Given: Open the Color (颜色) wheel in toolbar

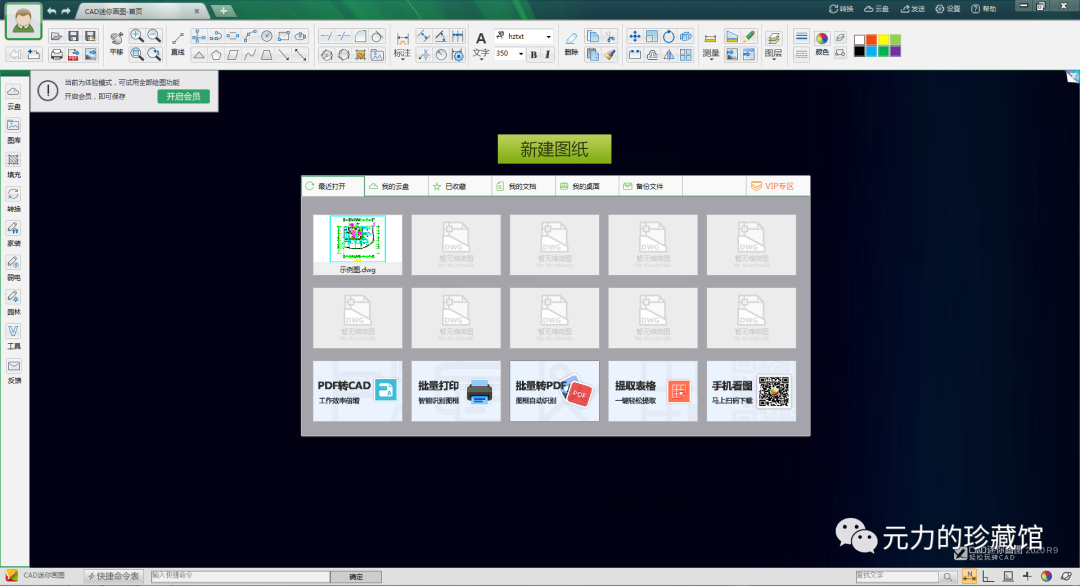Looking at the screenshot, I should tap(822, 38).
